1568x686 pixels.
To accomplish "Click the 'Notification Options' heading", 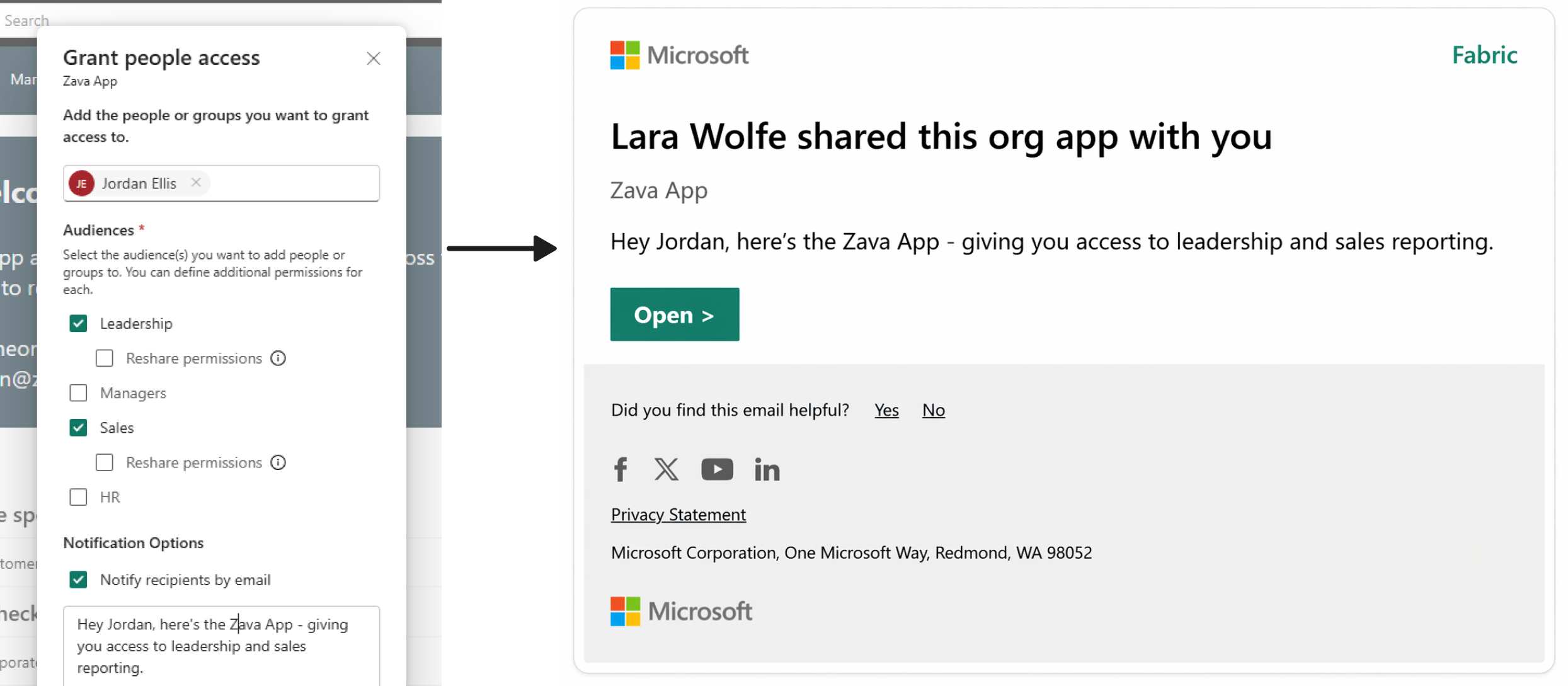I will 134,542.
